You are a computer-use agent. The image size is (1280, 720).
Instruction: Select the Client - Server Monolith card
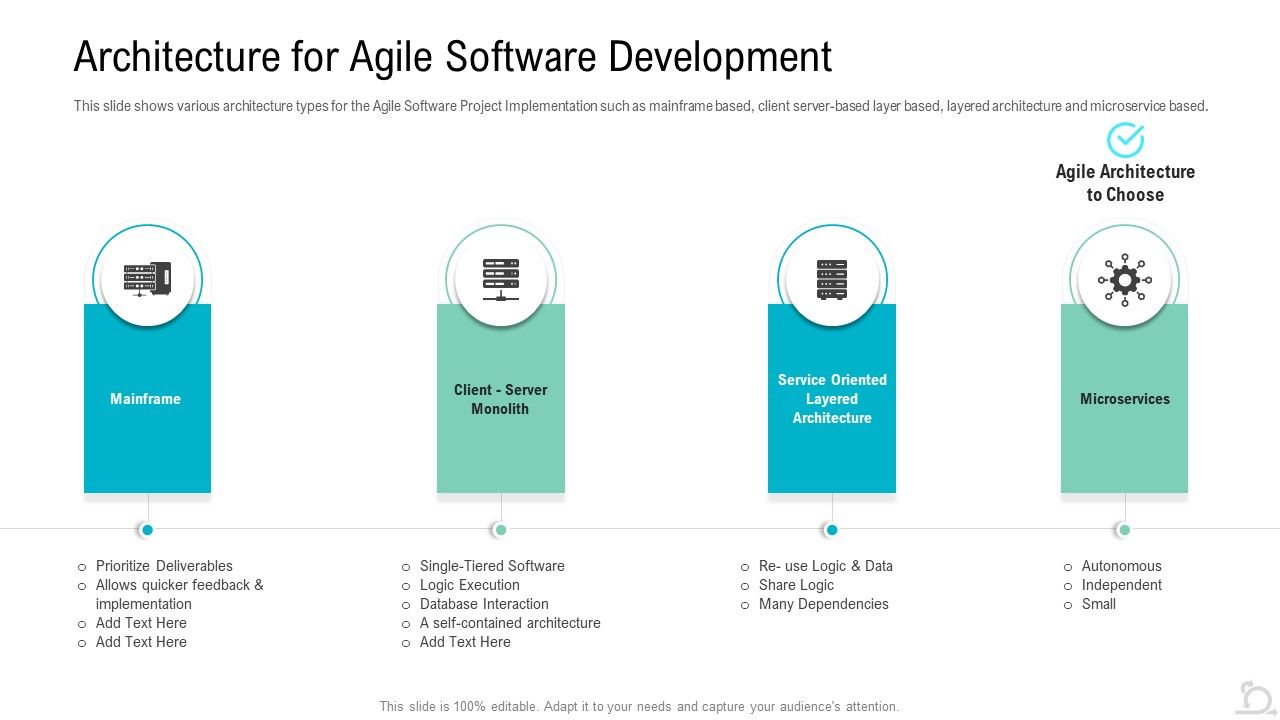501,398
